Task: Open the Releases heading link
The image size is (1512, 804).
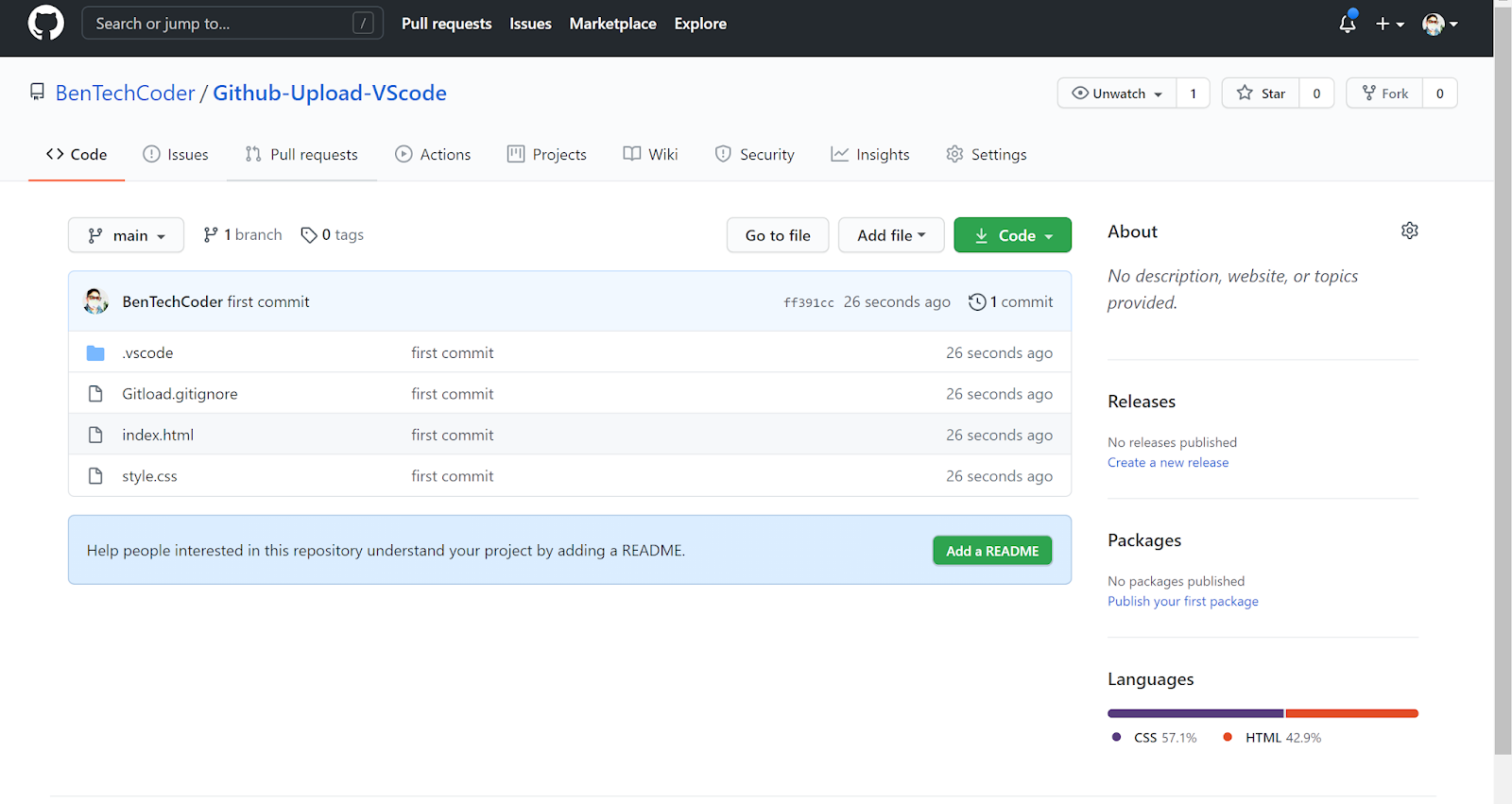Action: click(x=1142, y=402)
